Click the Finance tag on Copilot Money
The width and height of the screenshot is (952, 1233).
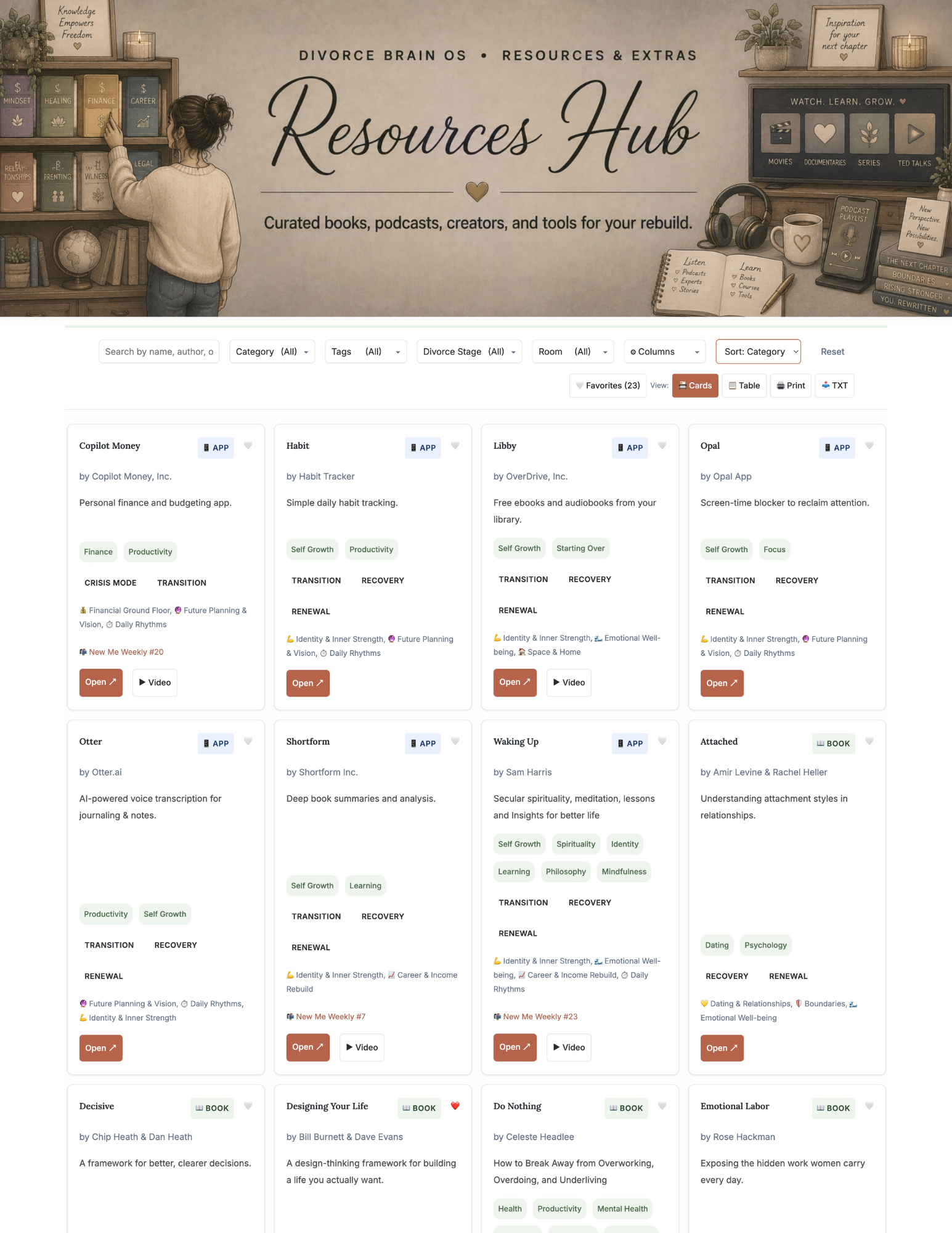coord(99,552)
